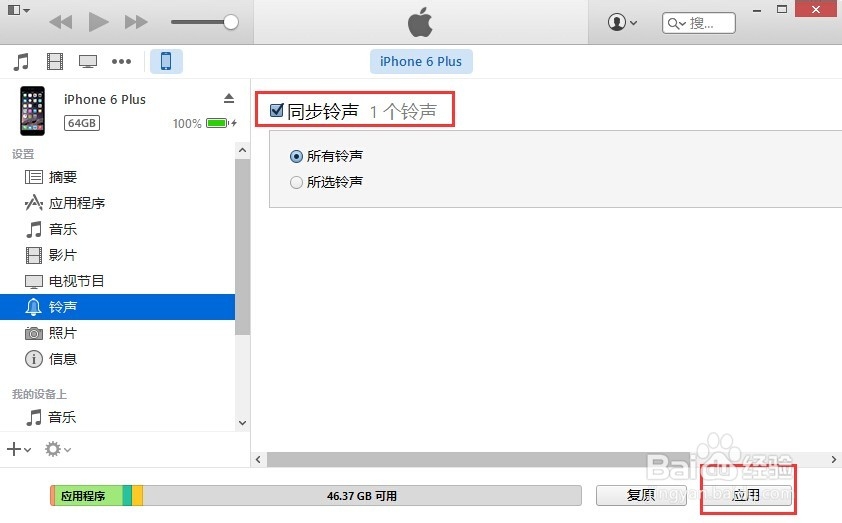Open 影片 (Movies) in sidebar
The image size is (842, 523).
pos(117,255)
